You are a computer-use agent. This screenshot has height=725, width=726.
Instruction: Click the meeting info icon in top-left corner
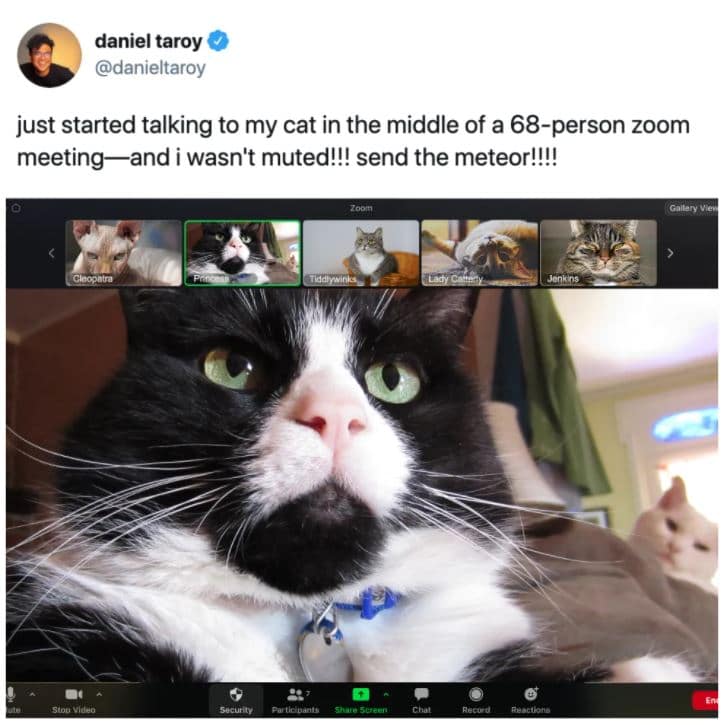(16, 208)
